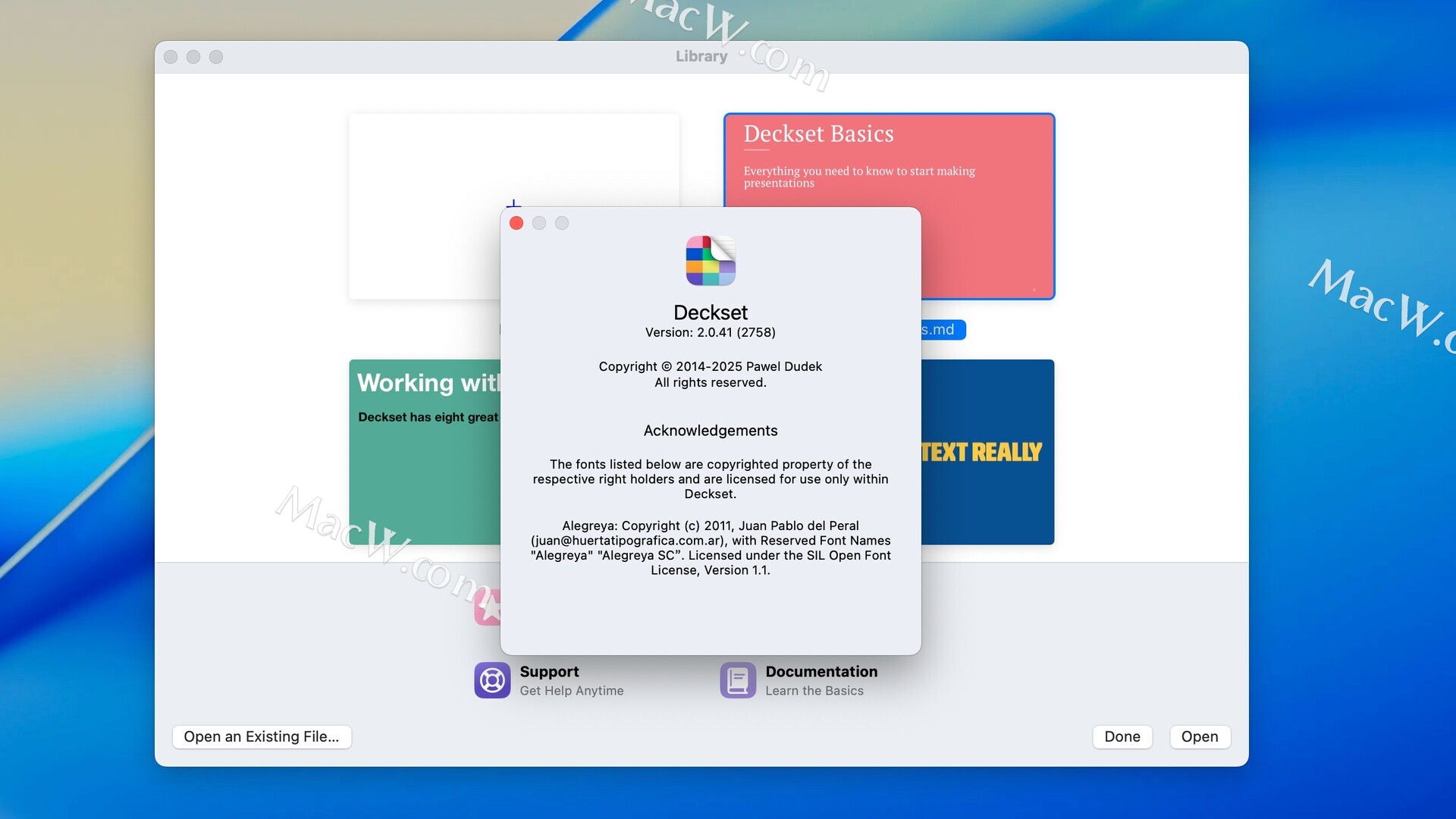Open the Support lifebuoy icon
Screen dimensions: 1456x819
[492, 680]
